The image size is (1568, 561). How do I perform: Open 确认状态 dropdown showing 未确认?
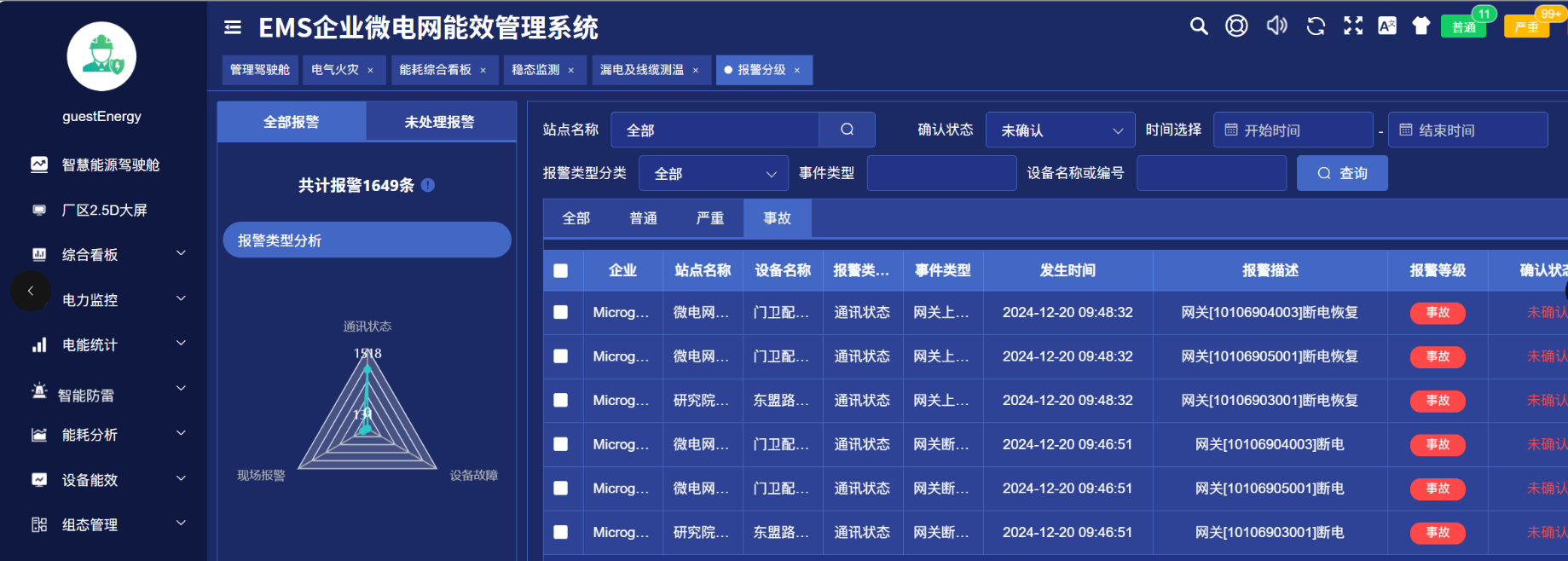1060,130
